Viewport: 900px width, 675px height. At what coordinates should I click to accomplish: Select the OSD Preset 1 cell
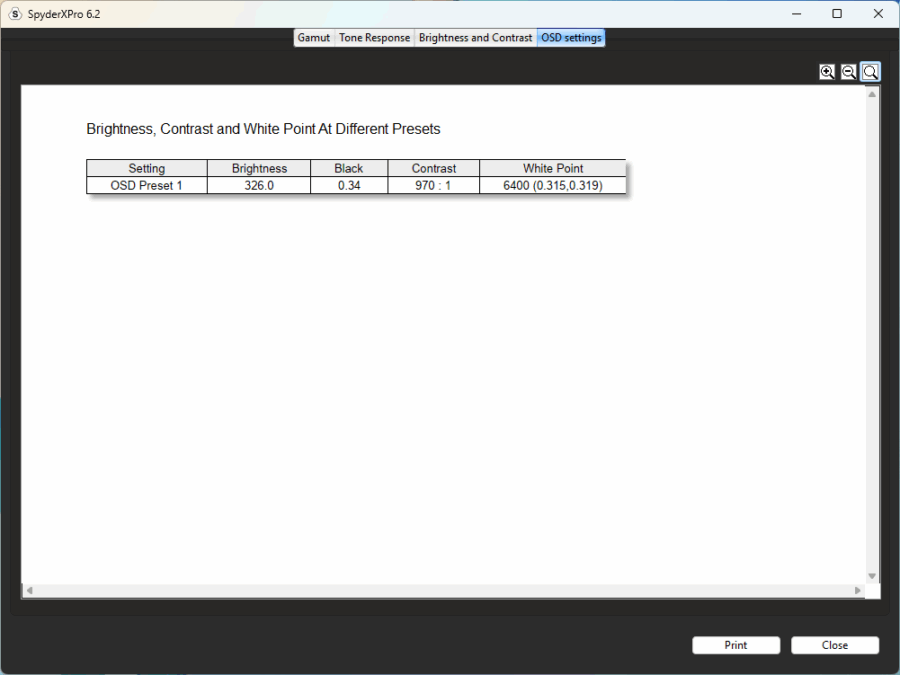147,185
